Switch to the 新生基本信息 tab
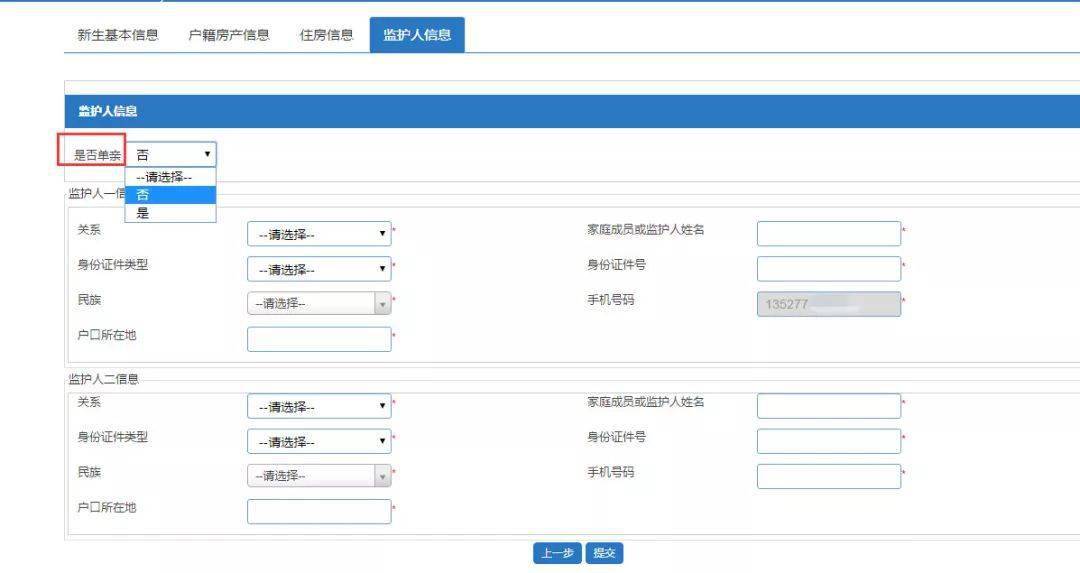 (118, 35)
